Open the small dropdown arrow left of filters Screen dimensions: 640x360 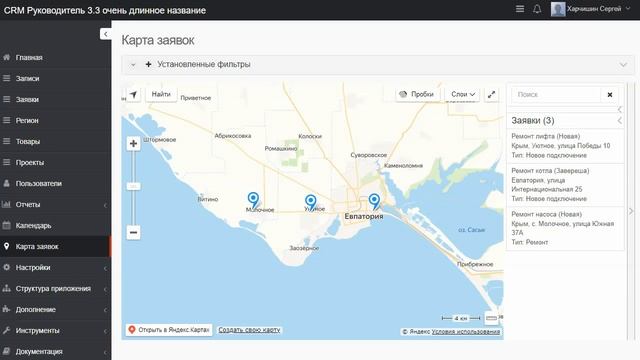tap(133, 65)
